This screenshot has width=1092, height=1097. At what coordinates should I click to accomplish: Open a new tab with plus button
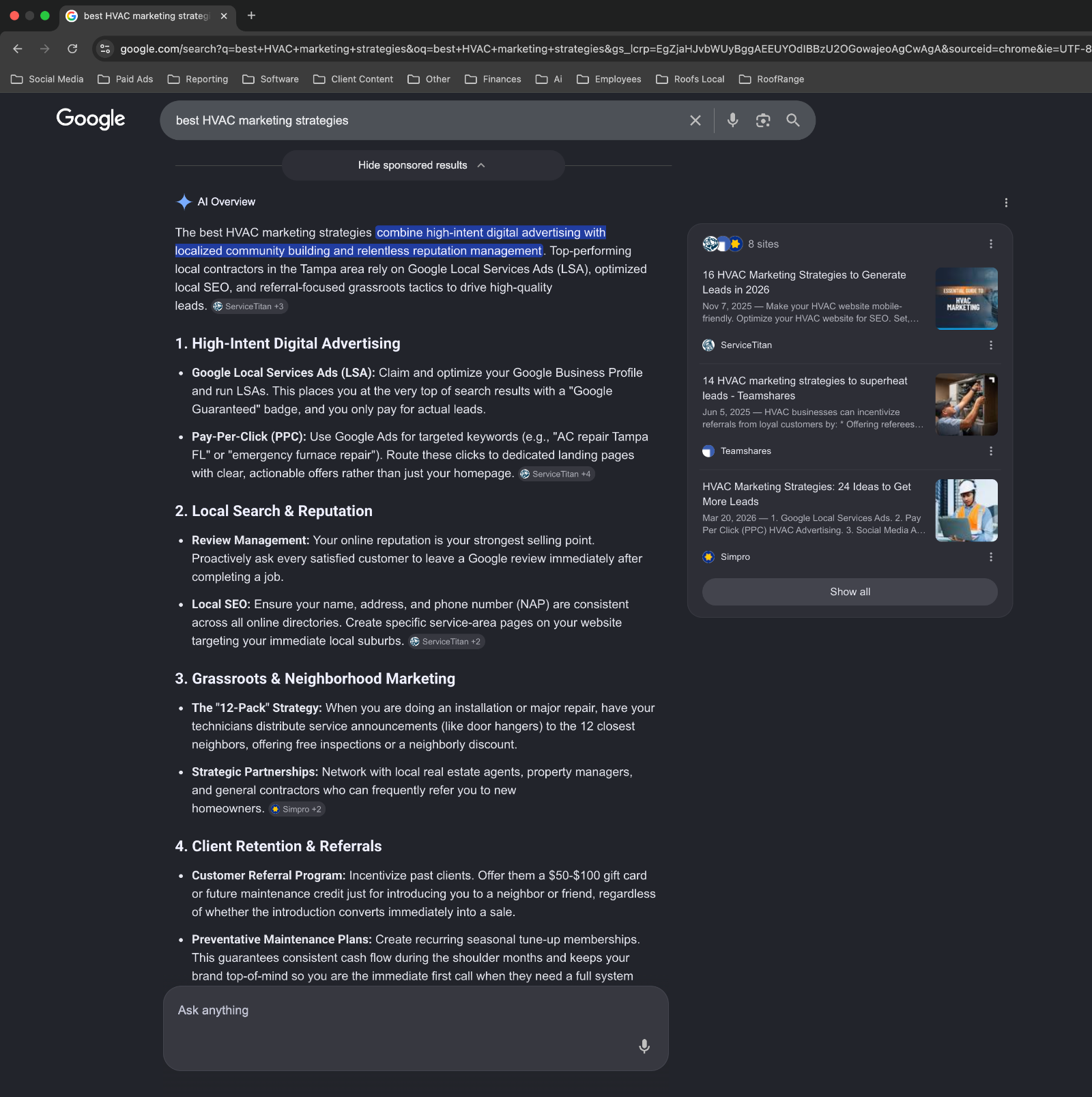pyautogui.click(x=251, y=16)
